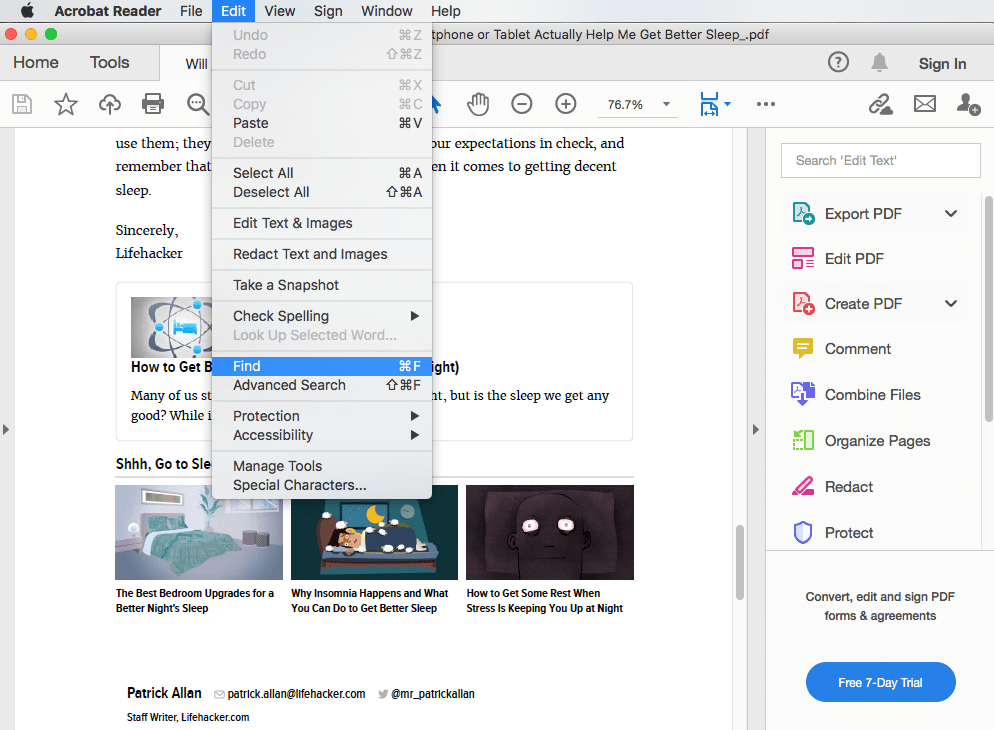The height and width of the screenshot is (730, 994).
Task: Click the add person share icon
Action: point(968,104)
